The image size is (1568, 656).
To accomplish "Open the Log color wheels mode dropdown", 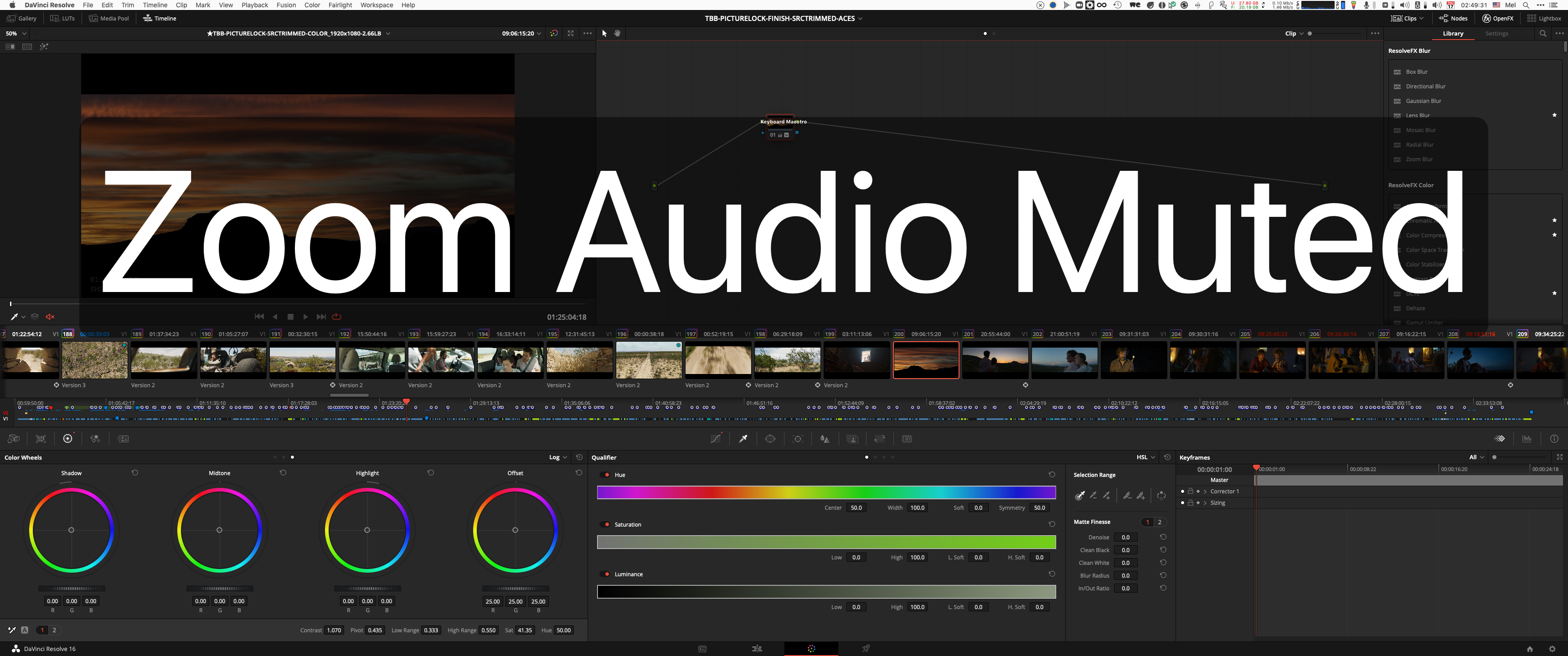I will click(557, 458).
